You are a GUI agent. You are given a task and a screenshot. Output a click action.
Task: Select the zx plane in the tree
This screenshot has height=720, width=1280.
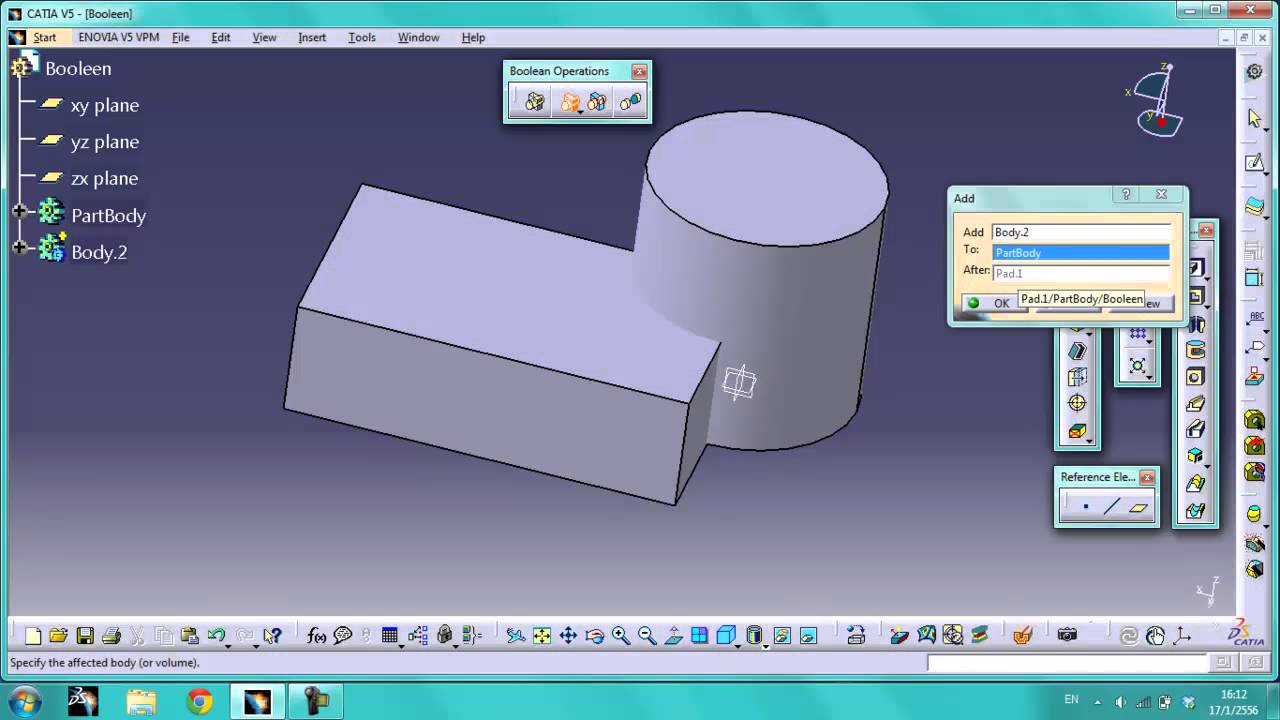click(89, 178)
